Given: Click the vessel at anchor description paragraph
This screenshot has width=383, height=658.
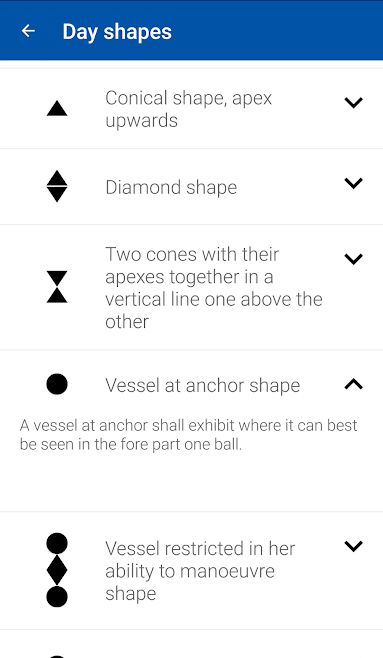Looking at the screenshot, I should coord(188,435).
